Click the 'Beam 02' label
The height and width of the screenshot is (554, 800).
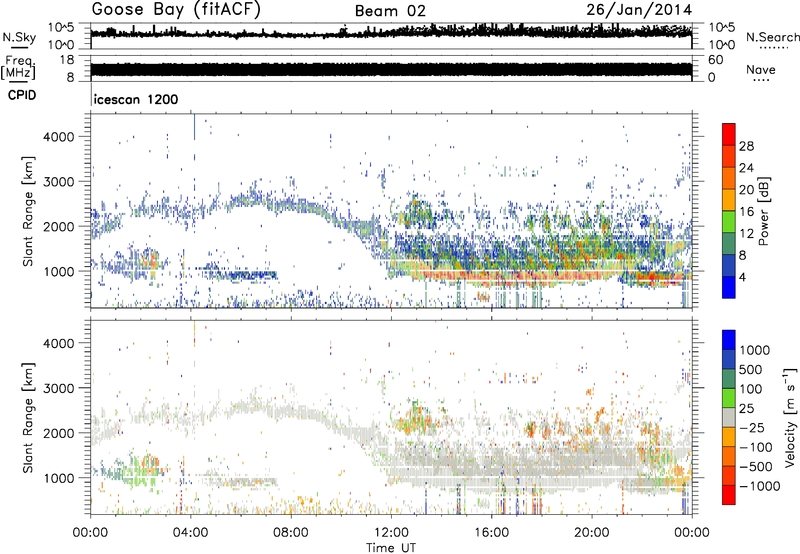coord(390,11)
